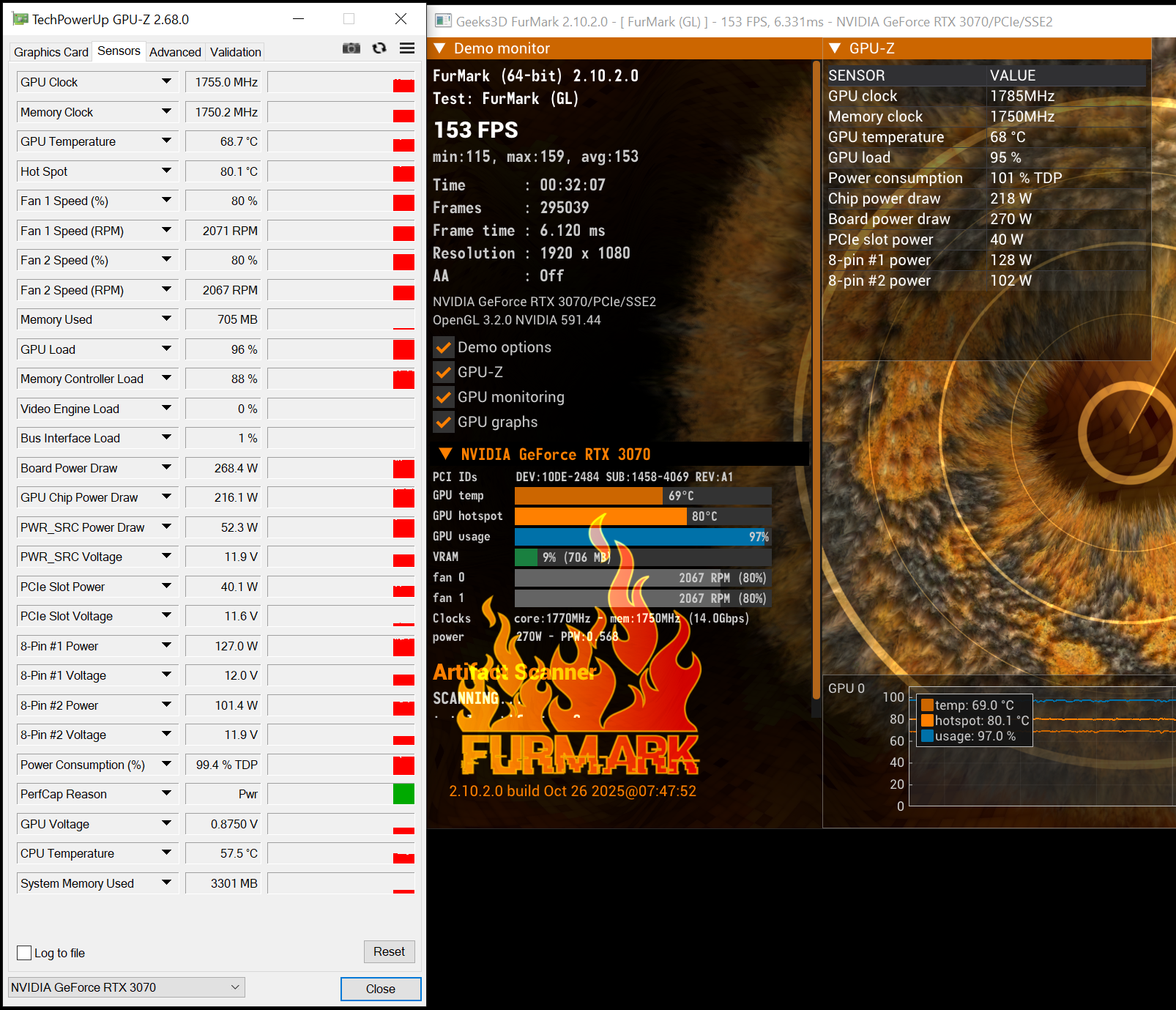
Task: Open the NVIDIA GeForce RTX 3070 device selector
Action: click(126, 987)
